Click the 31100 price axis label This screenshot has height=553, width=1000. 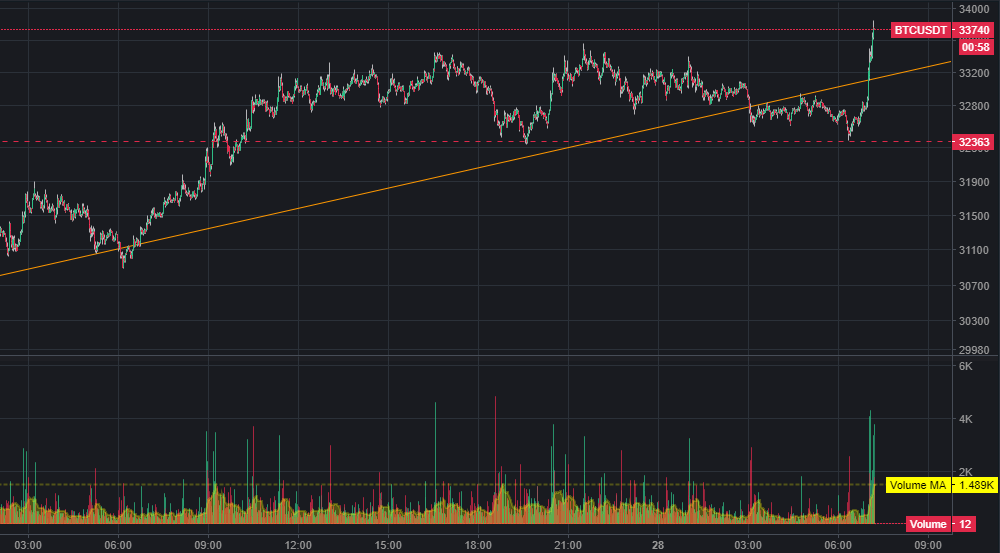pos(974,250)
